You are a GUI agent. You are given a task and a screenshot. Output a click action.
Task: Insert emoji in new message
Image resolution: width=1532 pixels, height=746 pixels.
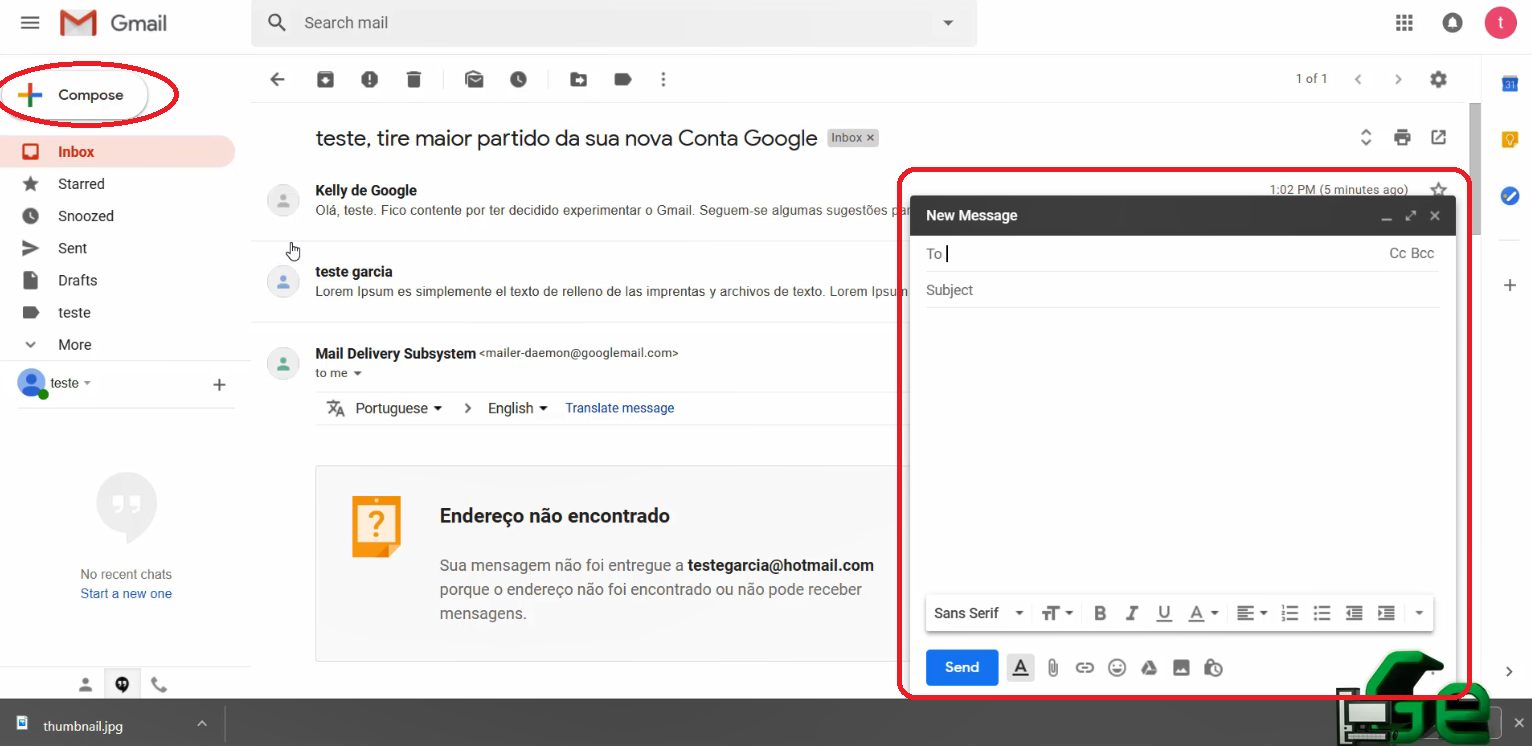(x=1117, y=668)
